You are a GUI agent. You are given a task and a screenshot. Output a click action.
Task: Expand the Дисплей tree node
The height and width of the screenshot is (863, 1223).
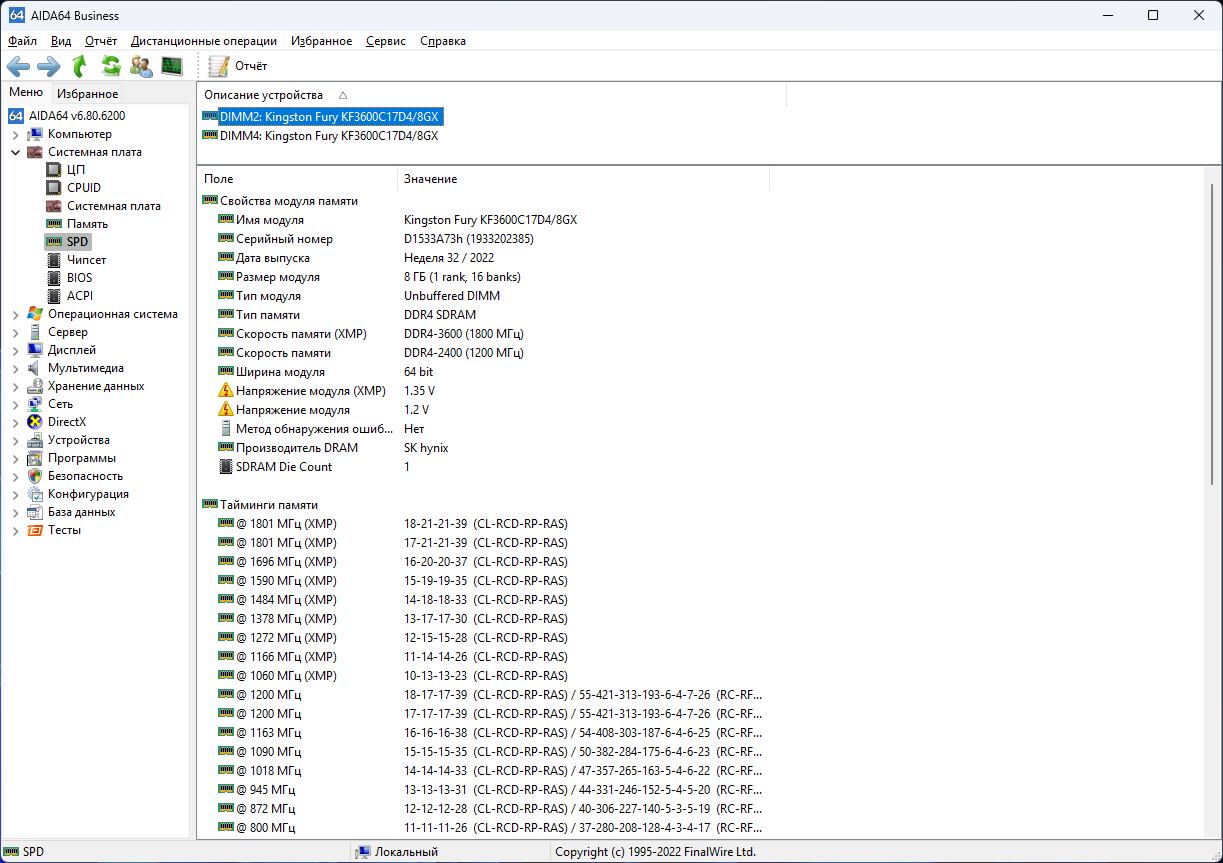[15, 350]
